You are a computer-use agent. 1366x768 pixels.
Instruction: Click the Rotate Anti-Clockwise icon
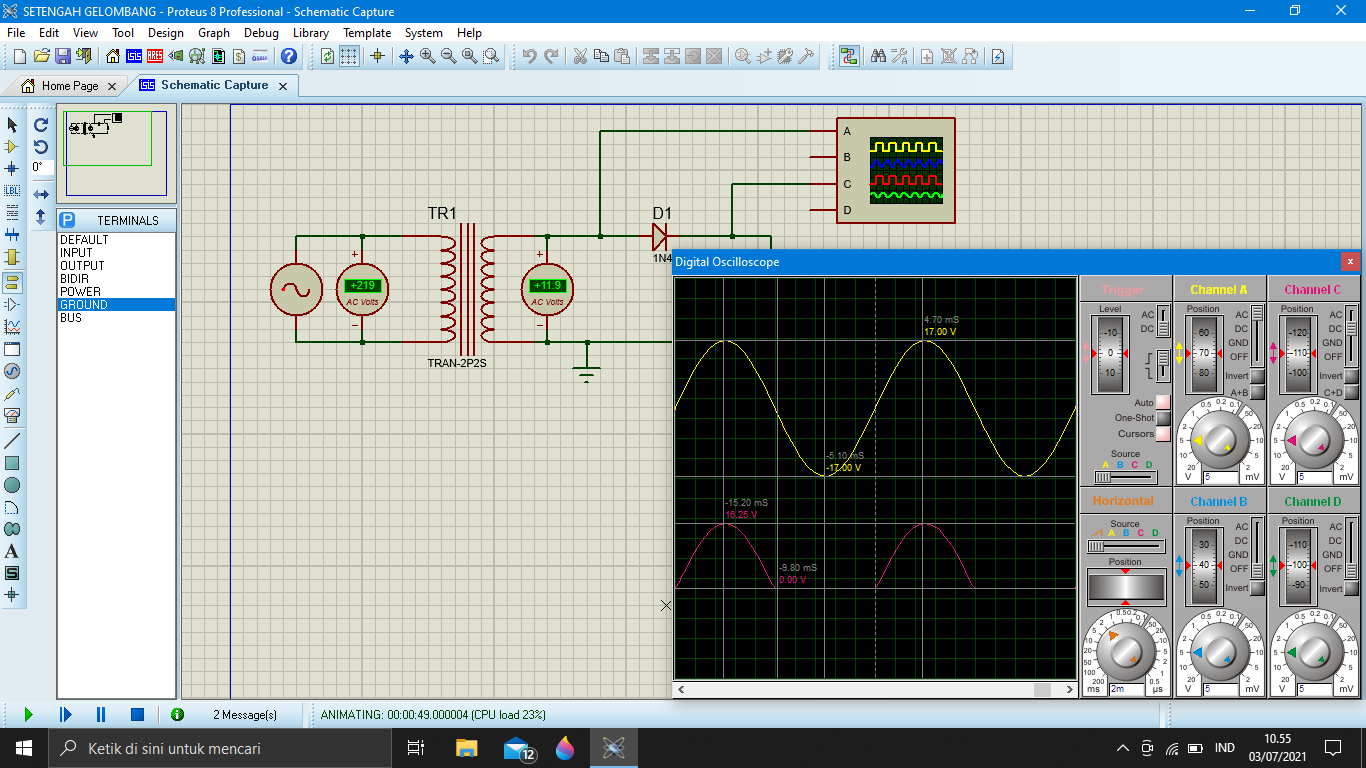click(x=41, y=146)
